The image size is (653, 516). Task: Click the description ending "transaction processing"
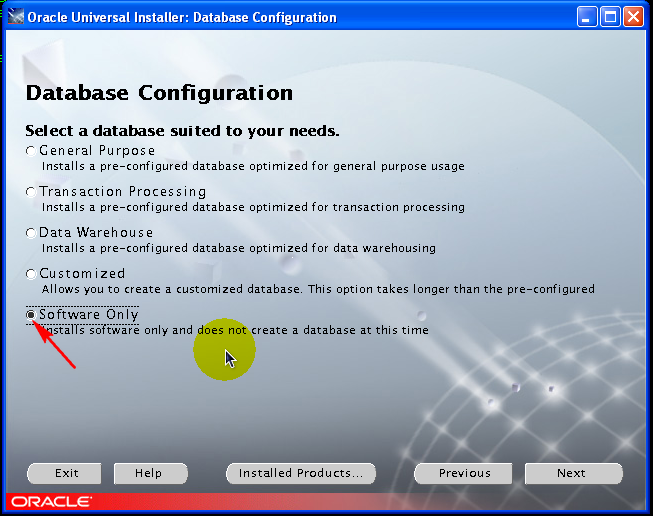tap(253, 207)
